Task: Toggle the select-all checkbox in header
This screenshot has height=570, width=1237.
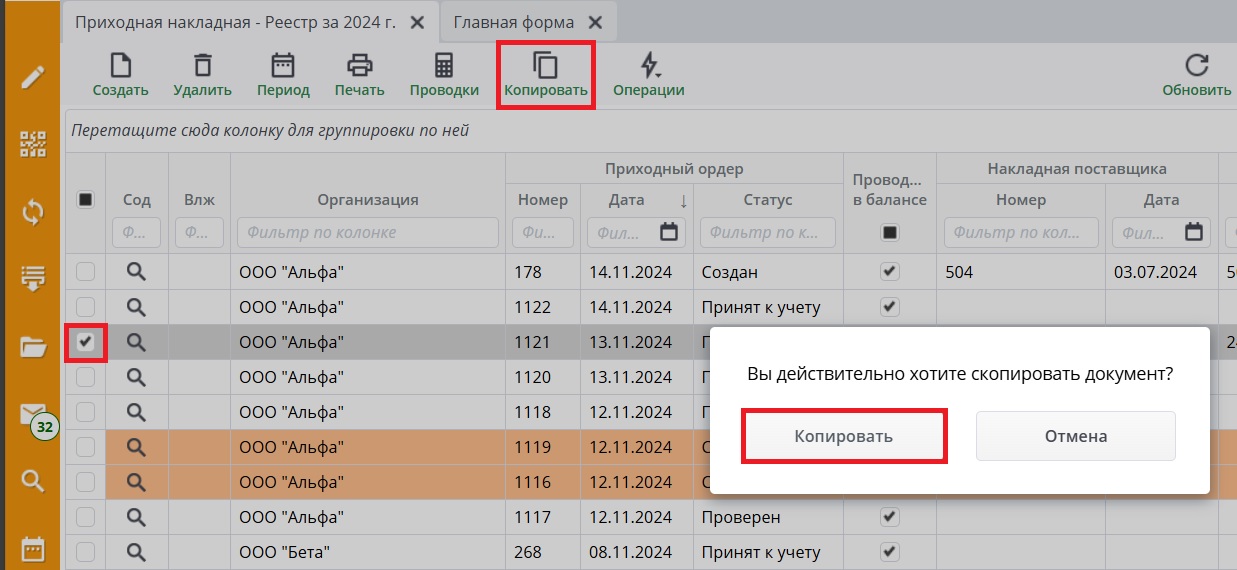Action: coord(86,200)
